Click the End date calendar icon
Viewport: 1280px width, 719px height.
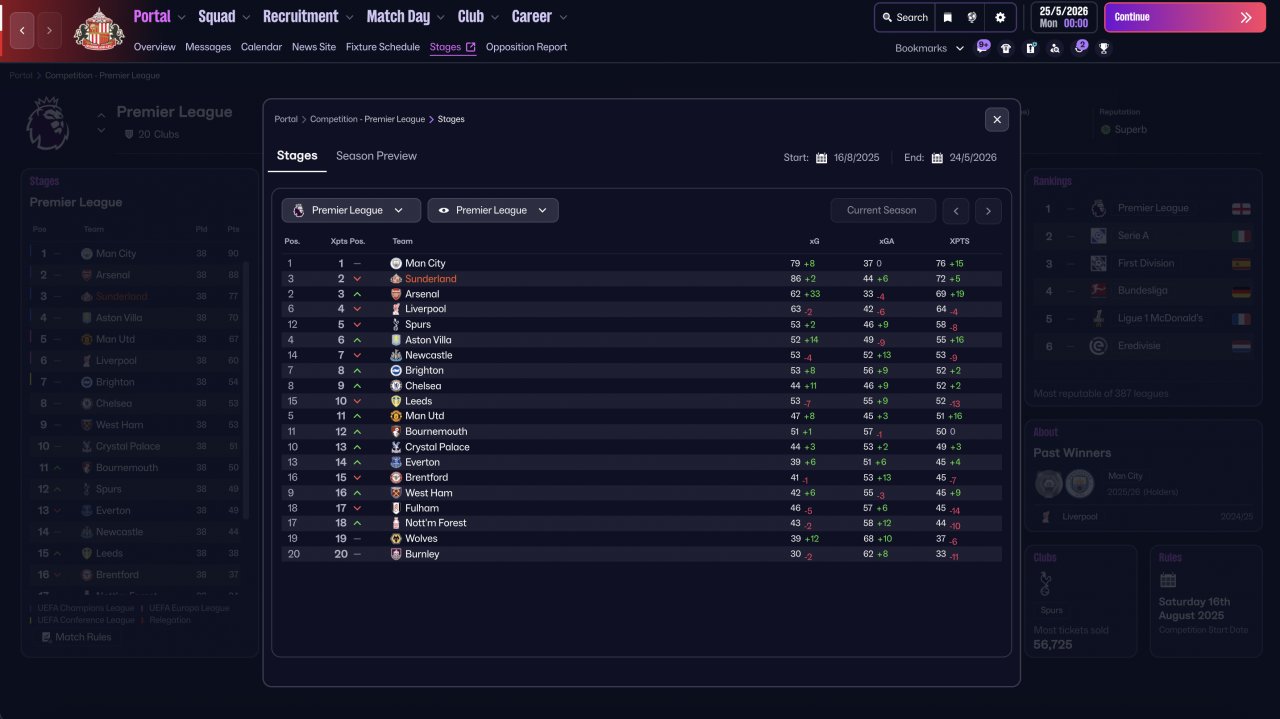937,158
